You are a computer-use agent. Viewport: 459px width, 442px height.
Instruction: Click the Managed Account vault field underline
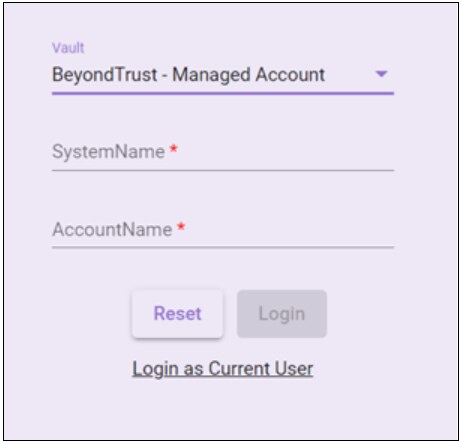click(223, 93)
